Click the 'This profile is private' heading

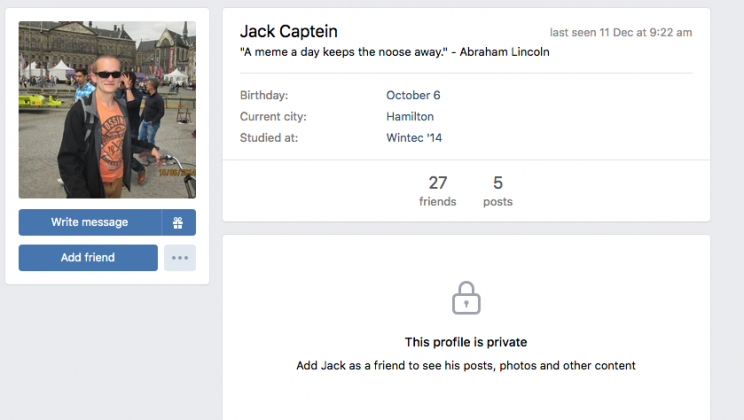(x=466, y=342)
